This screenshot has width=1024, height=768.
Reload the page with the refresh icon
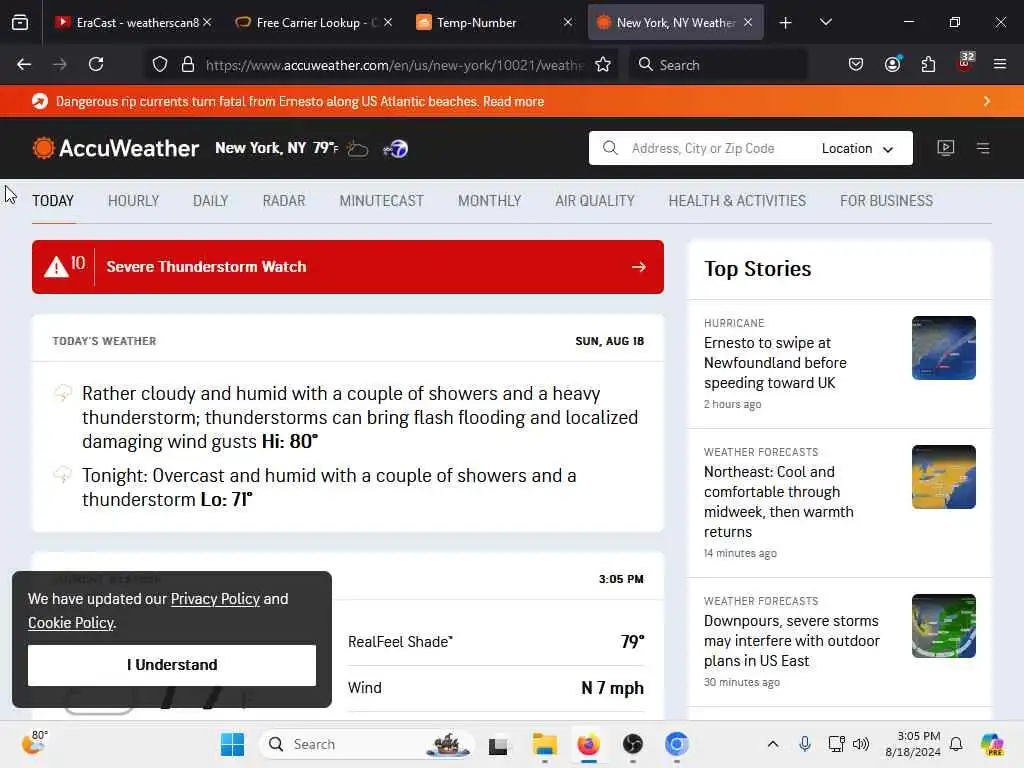(x=96, y=64)
